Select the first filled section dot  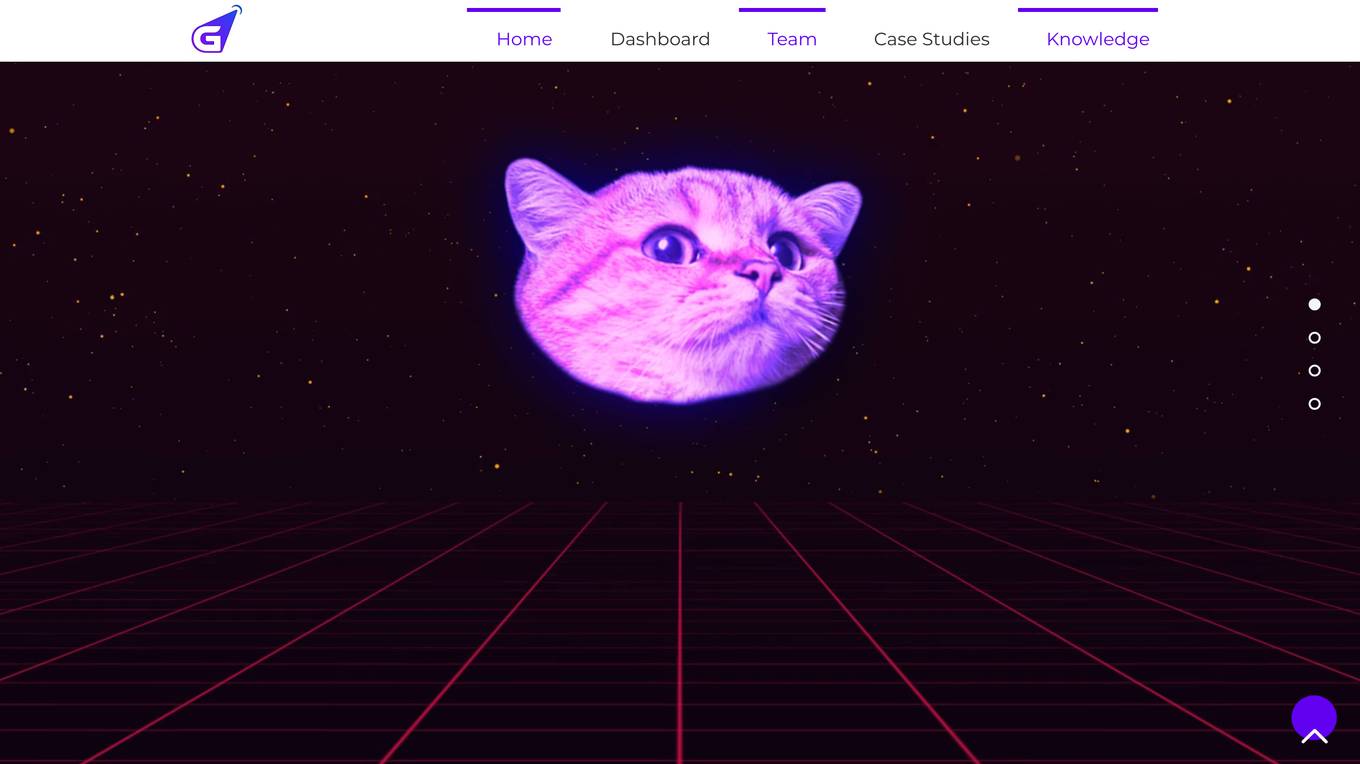pyautogui.click(x=1315, y=304)
